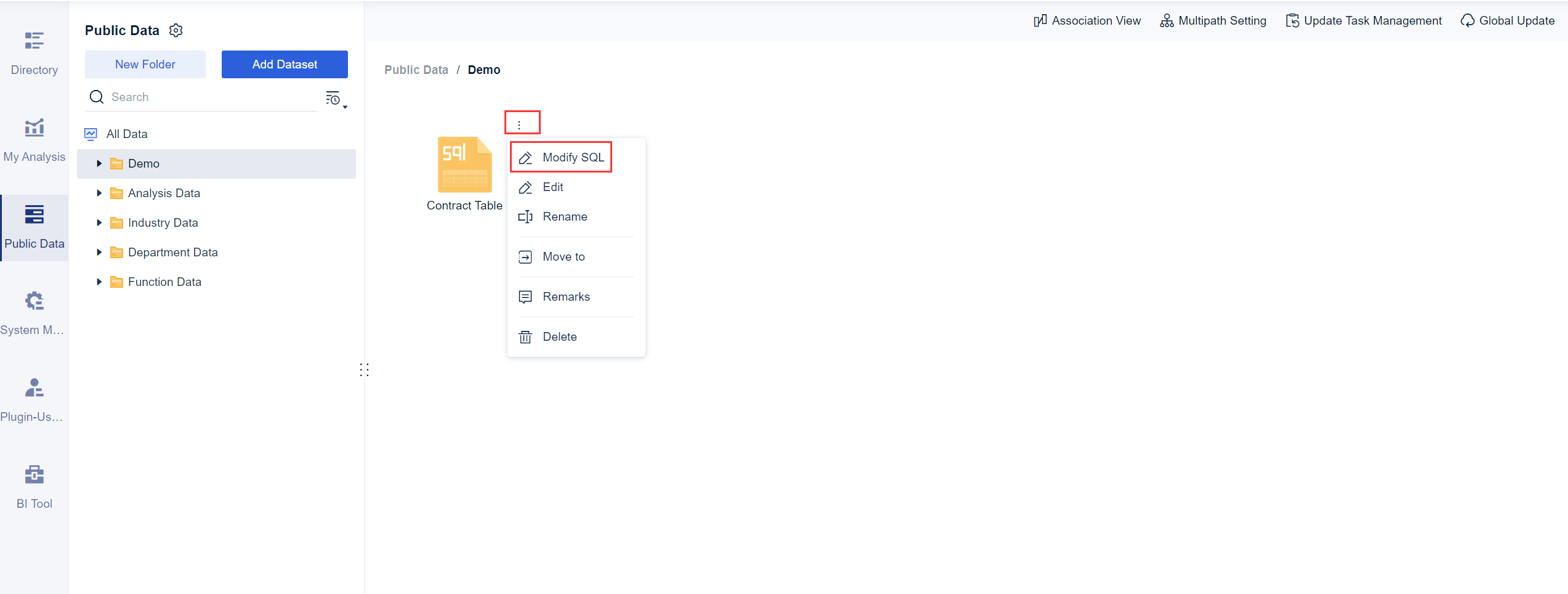The image size is (1568, 594).
Task: Expand the Function Data folder
Action: pos(100,282)
